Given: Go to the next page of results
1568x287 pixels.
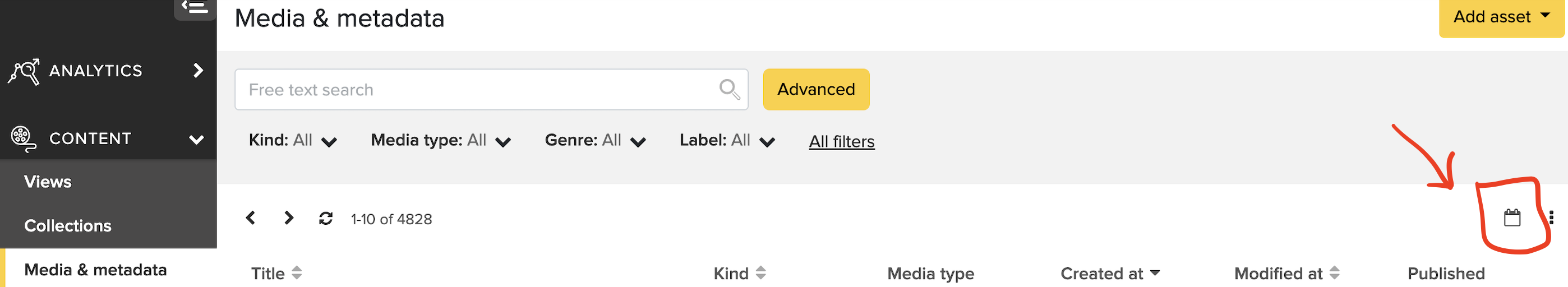Looking at the screenshot, I should (x=288, y=218).
